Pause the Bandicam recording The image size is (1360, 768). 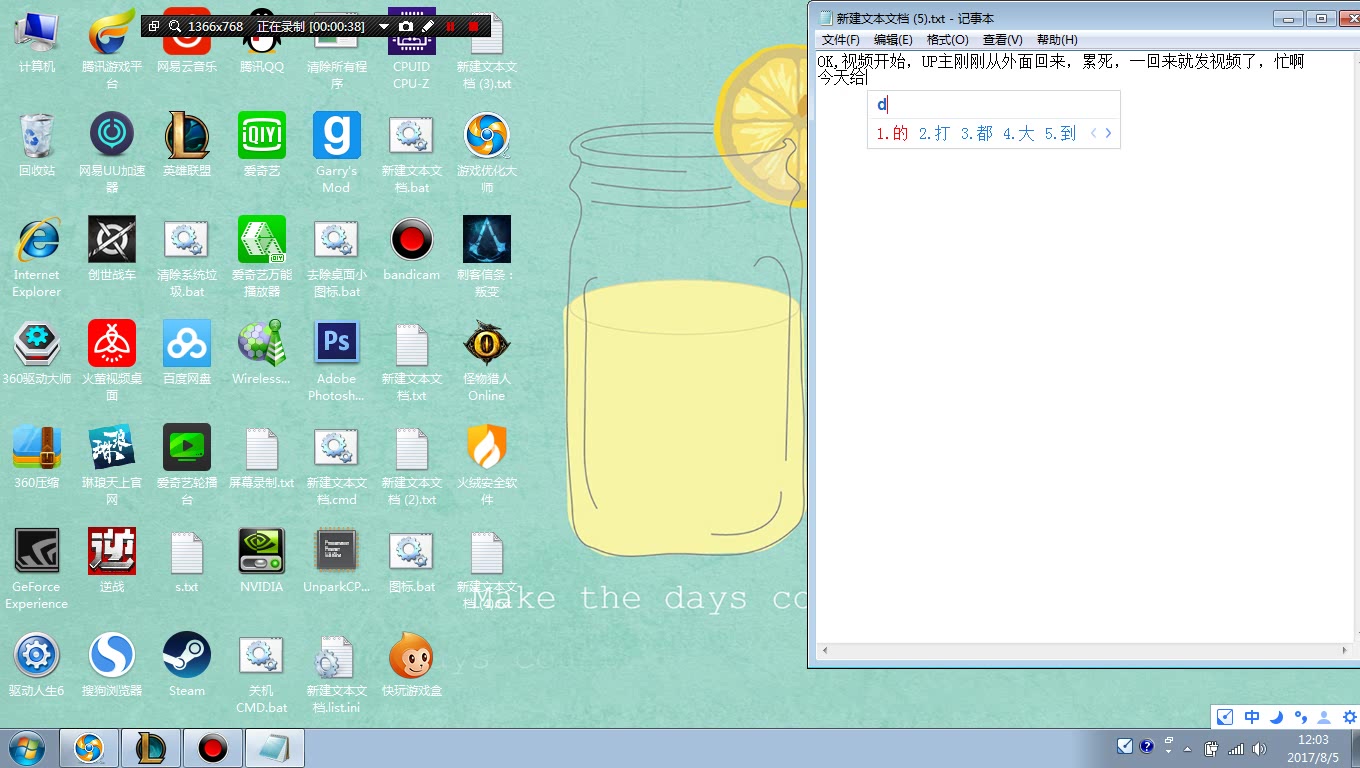[451, 26]
